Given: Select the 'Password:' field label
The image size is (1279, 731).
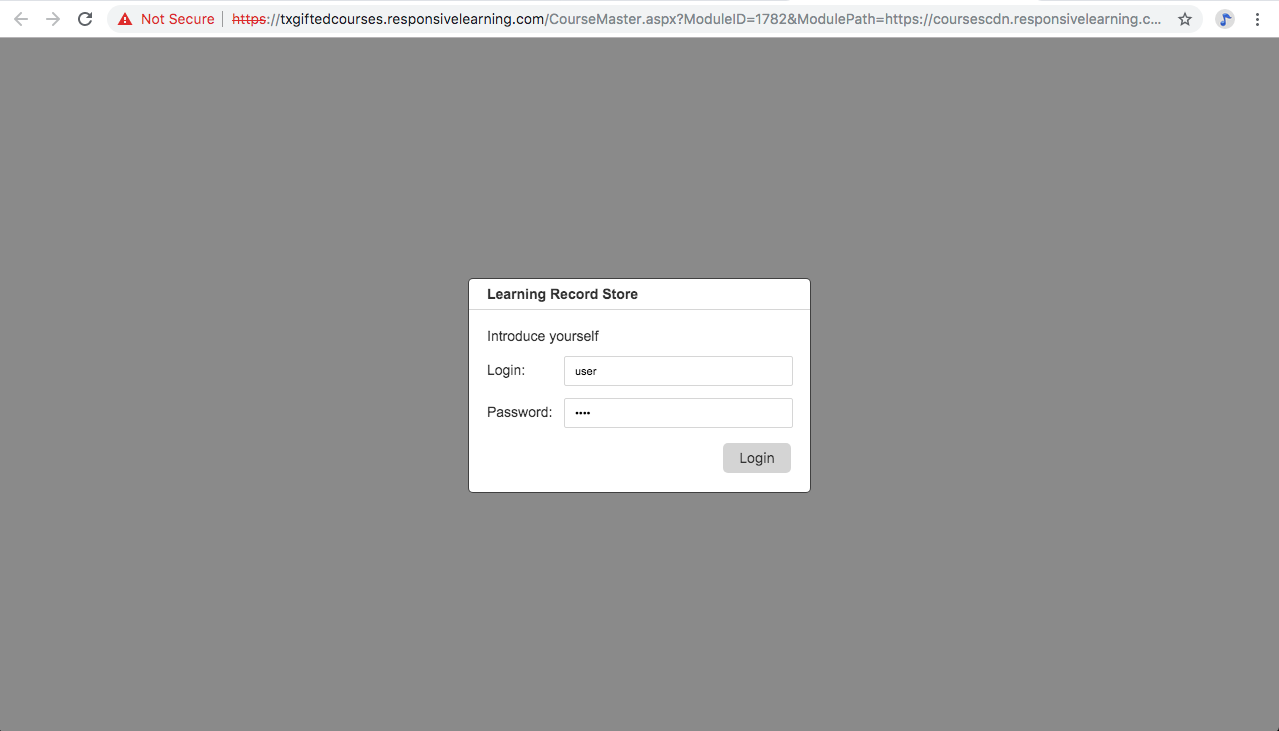Looking at the screenshot, I should point(519,412).
